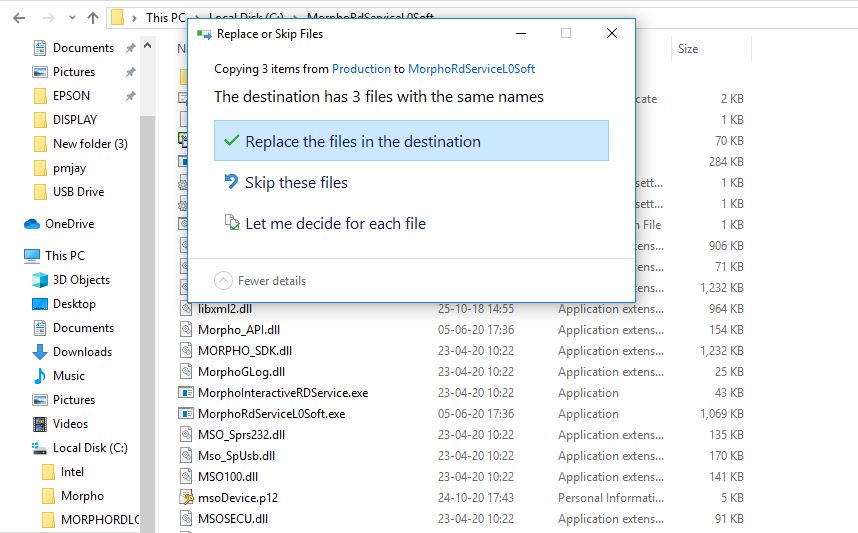Image resolution: width=858 pixels, height=533 pixels.
Task: Select This PC in the navigation pane
Action: tap(65, 256)
